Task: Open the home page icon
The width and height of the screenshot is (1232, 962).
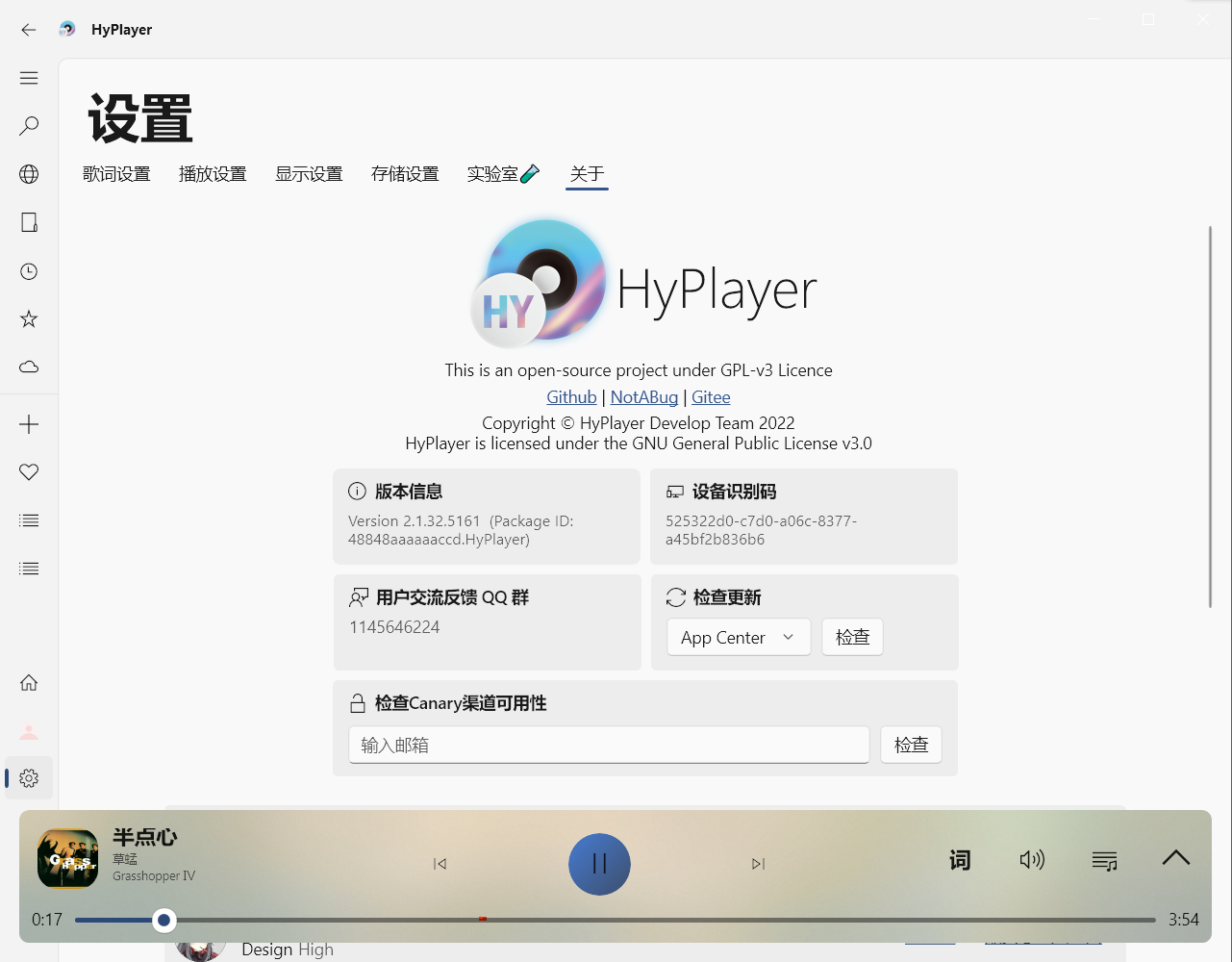Action: 29,682
